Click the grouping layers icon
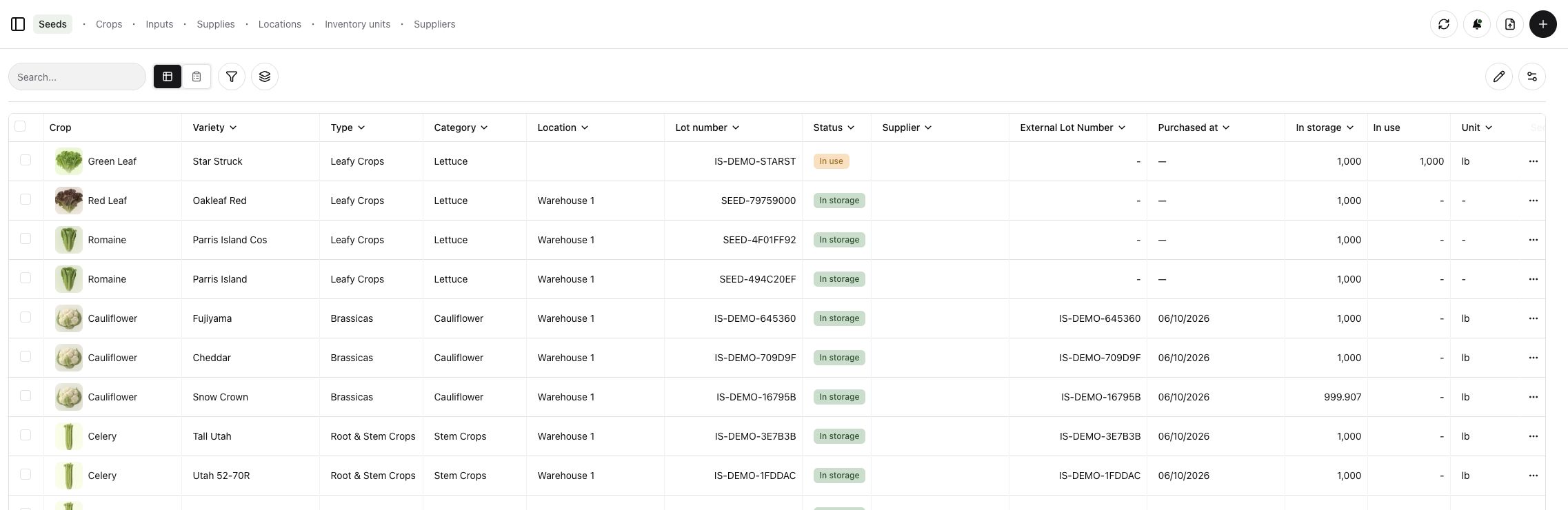The width and height of the screenshot is (1568, 510). coord(265,76)
